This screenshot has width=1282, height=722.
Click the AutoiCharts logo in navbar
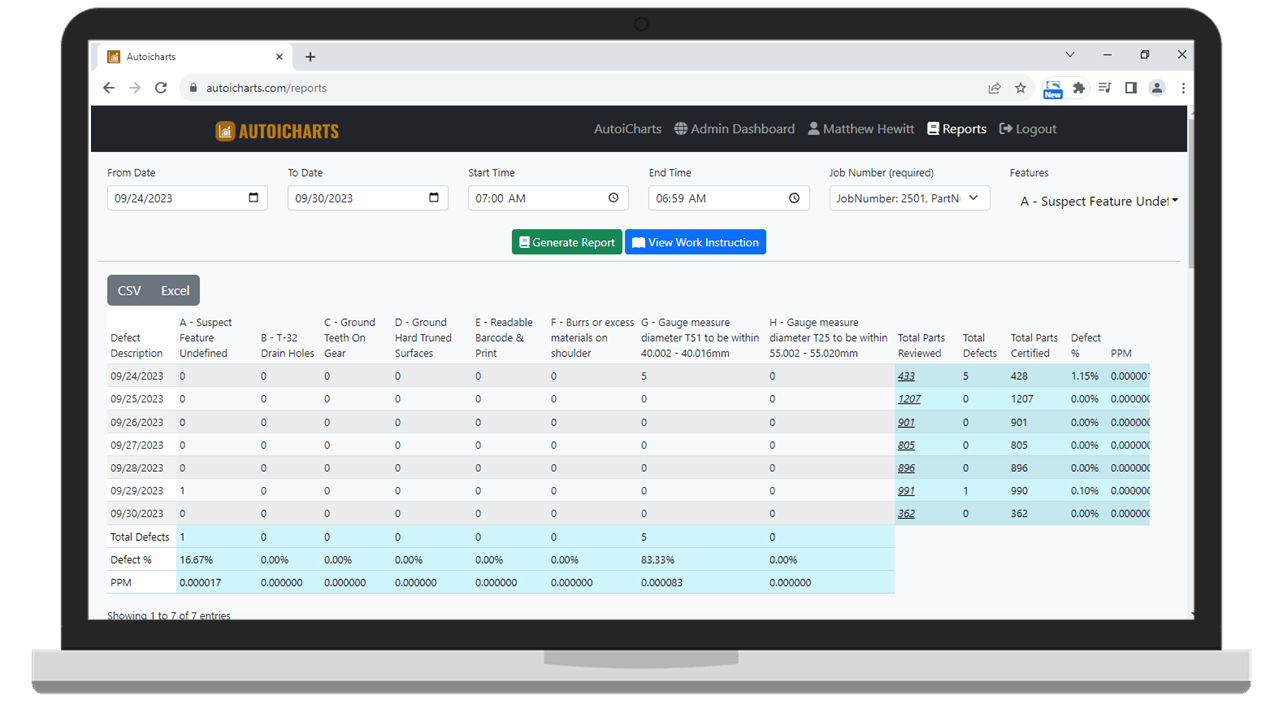pyautogui.click(x=277, y=131)
